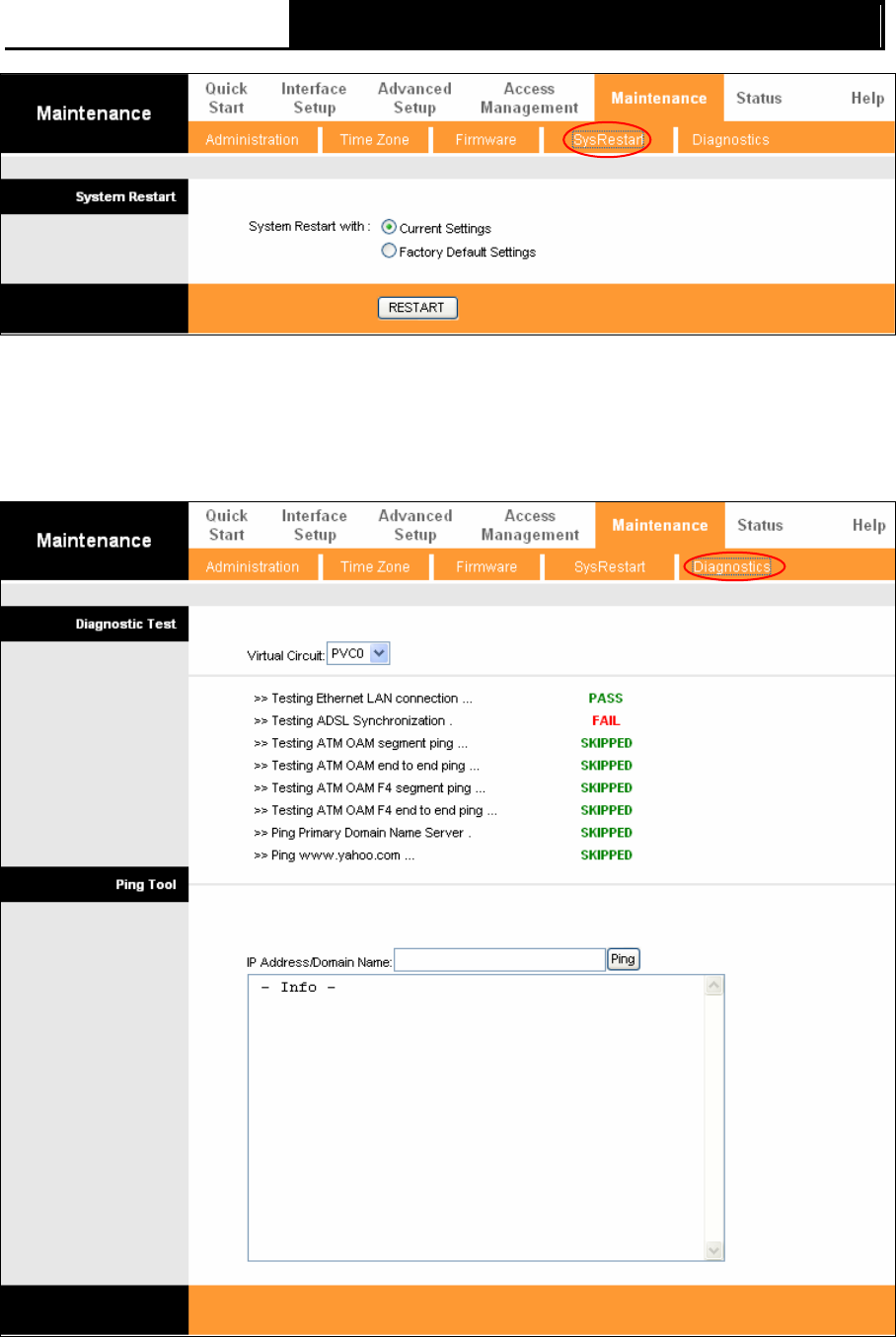Select Maintenance tab in System Restart page
Image resolution: width=896 pixels, height=1337 pixels.
[x=659, y=98]
